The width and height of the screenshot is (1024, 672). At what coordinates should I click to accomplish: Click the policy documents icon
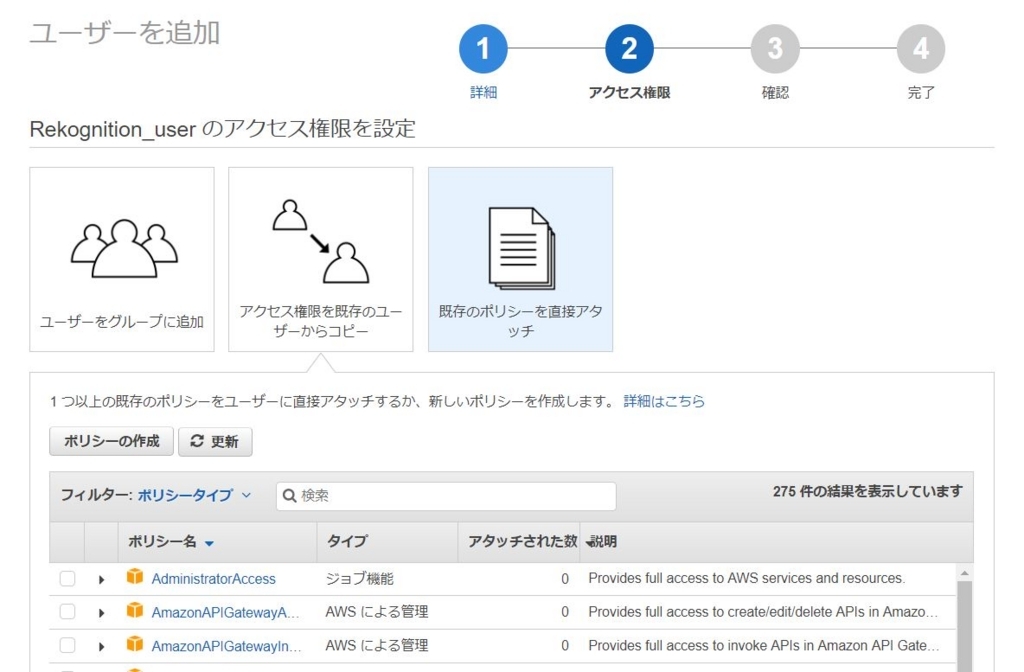click(522, 248)
